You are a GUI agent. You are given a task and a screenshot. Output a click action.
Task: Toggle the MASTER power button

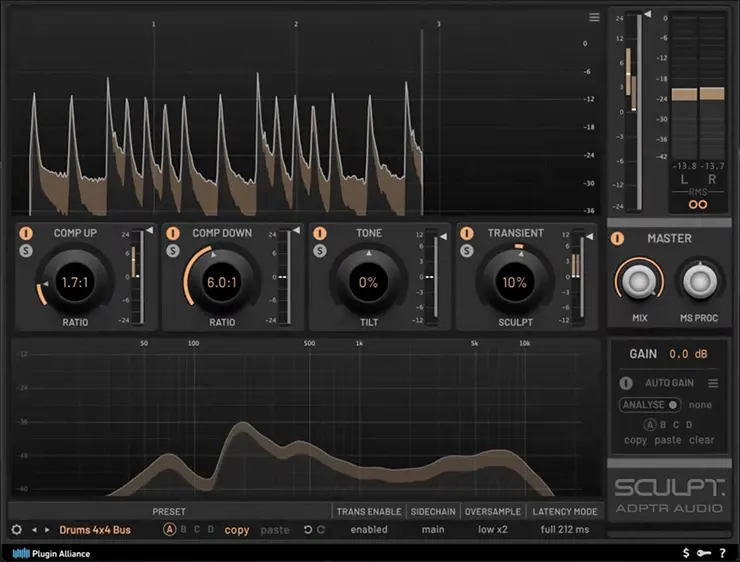(617, 238)
